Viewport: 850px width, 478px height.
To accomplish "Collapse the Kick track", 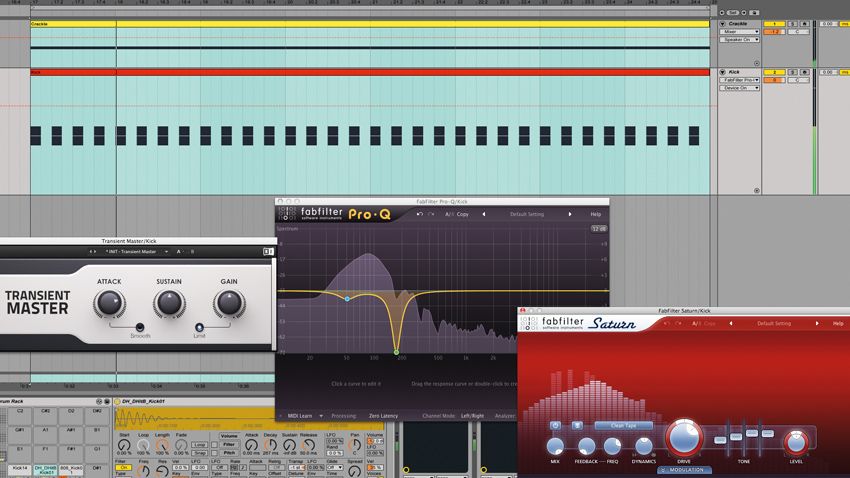I will 722,72.
